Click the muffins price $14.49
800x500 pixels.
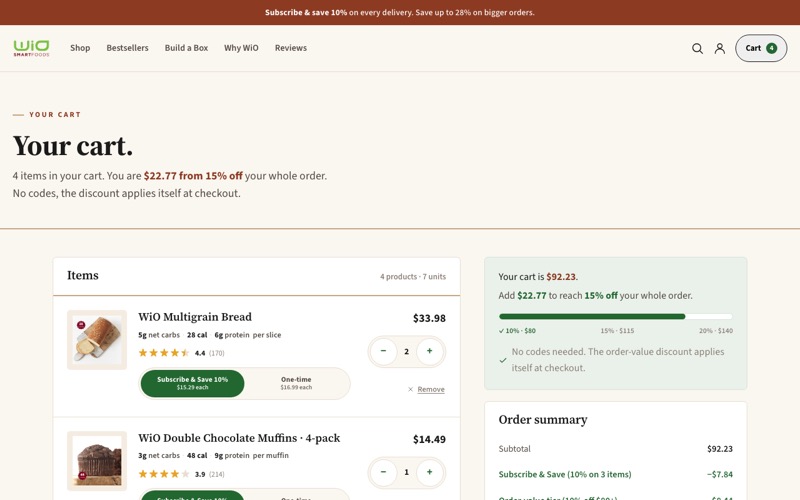(x=429, y=439)
